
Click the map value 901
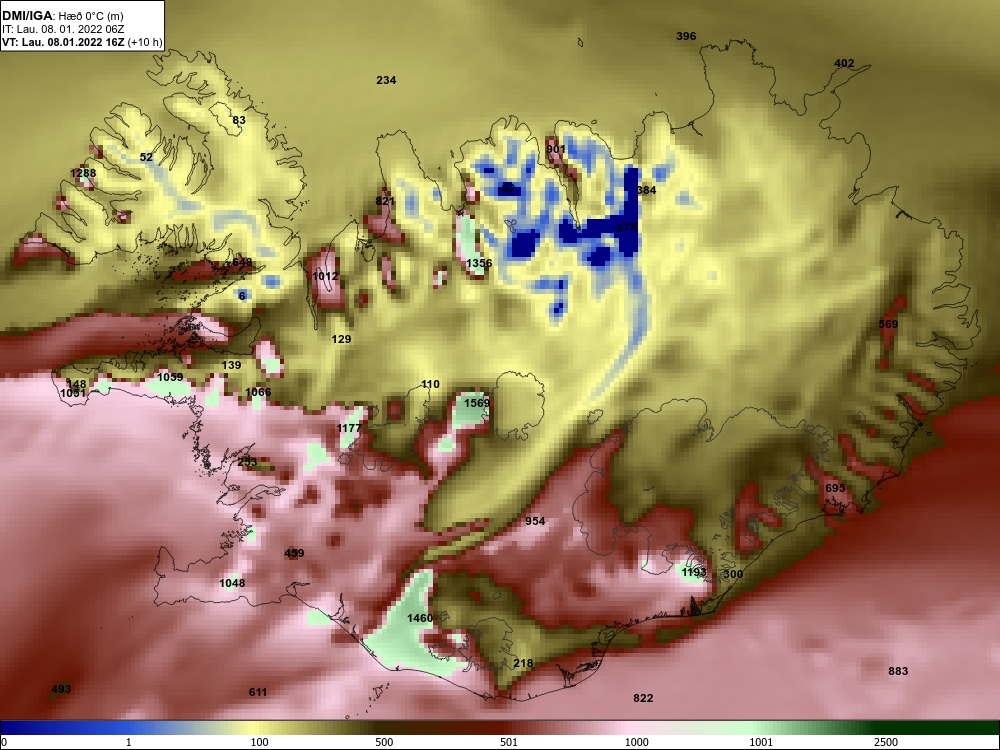556,149
